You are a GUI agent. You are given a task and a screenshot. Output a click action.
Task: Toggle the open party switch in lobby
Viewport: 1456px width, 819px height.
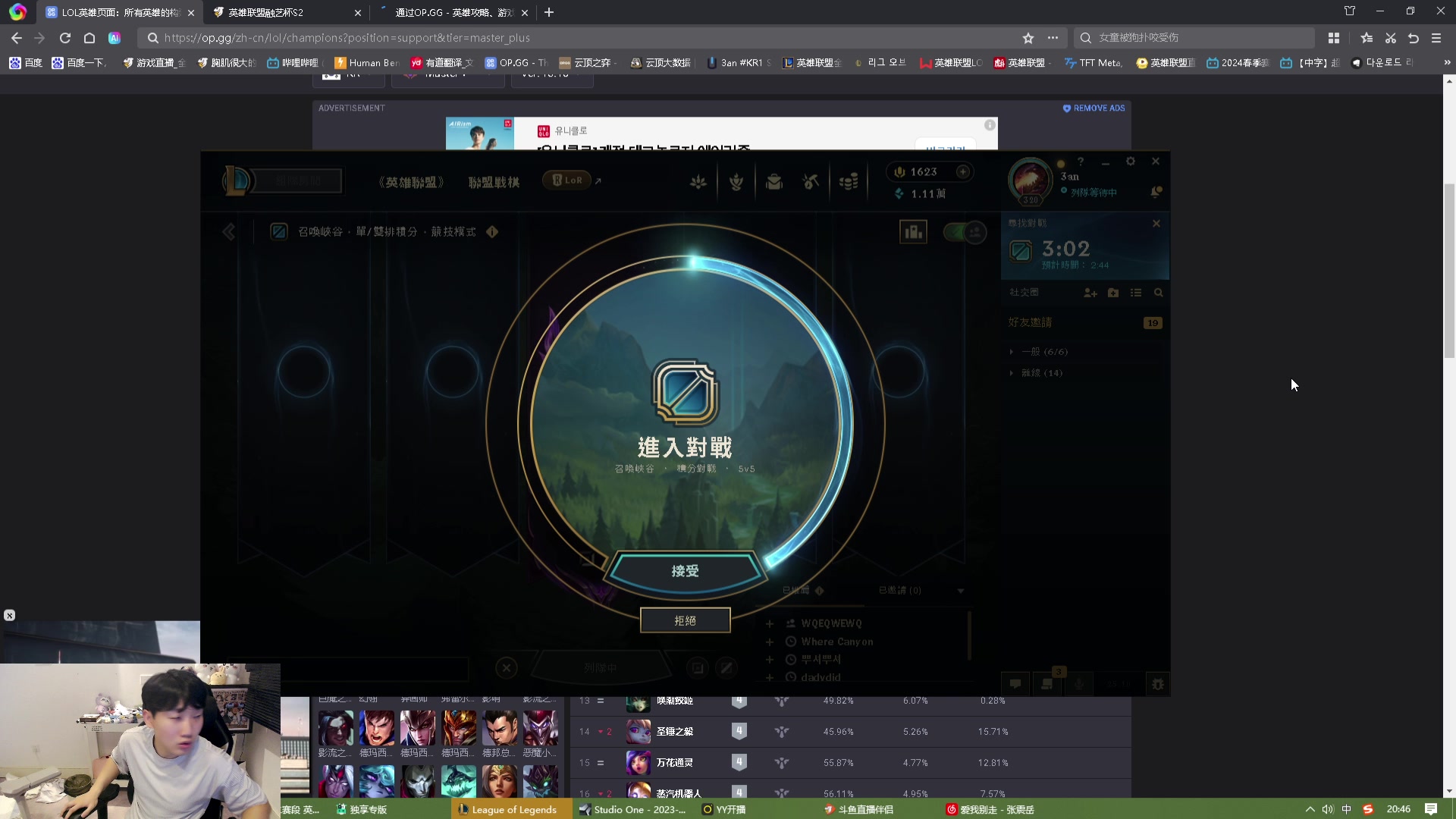965,232
